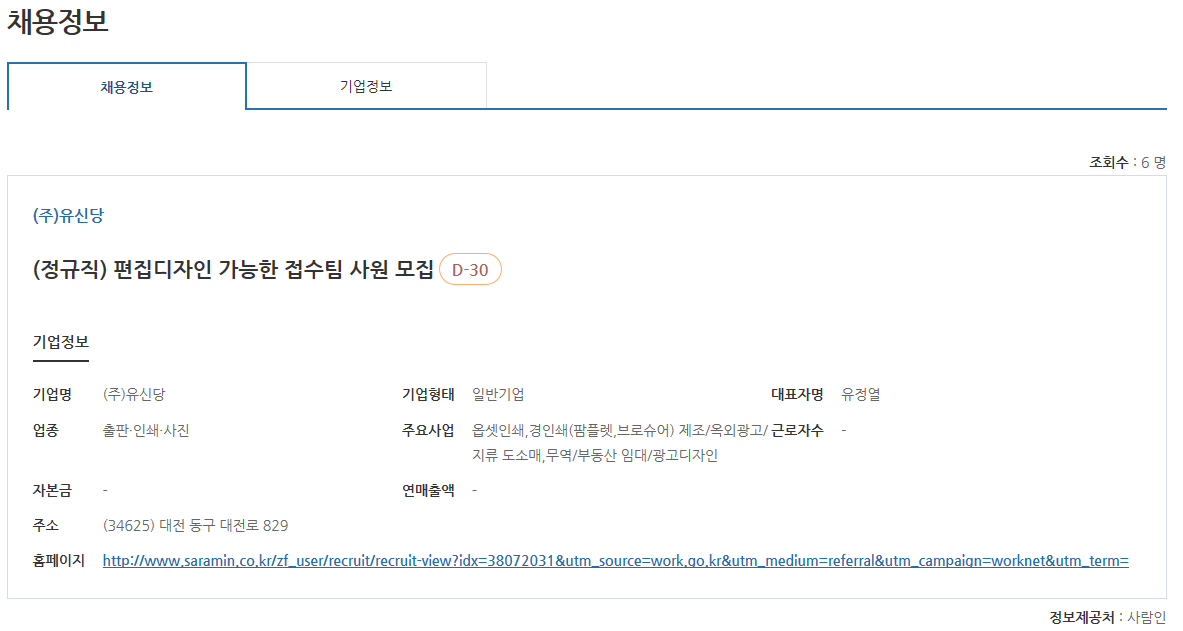
Task: Click the 자본금 label
Action: tap(52, 491)
